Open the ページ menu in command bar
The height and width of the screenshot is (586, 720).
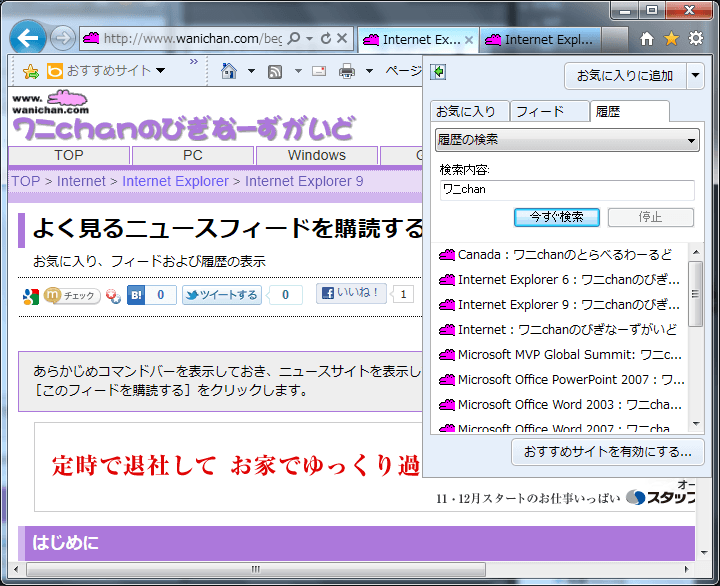click(x=404, y=71)
